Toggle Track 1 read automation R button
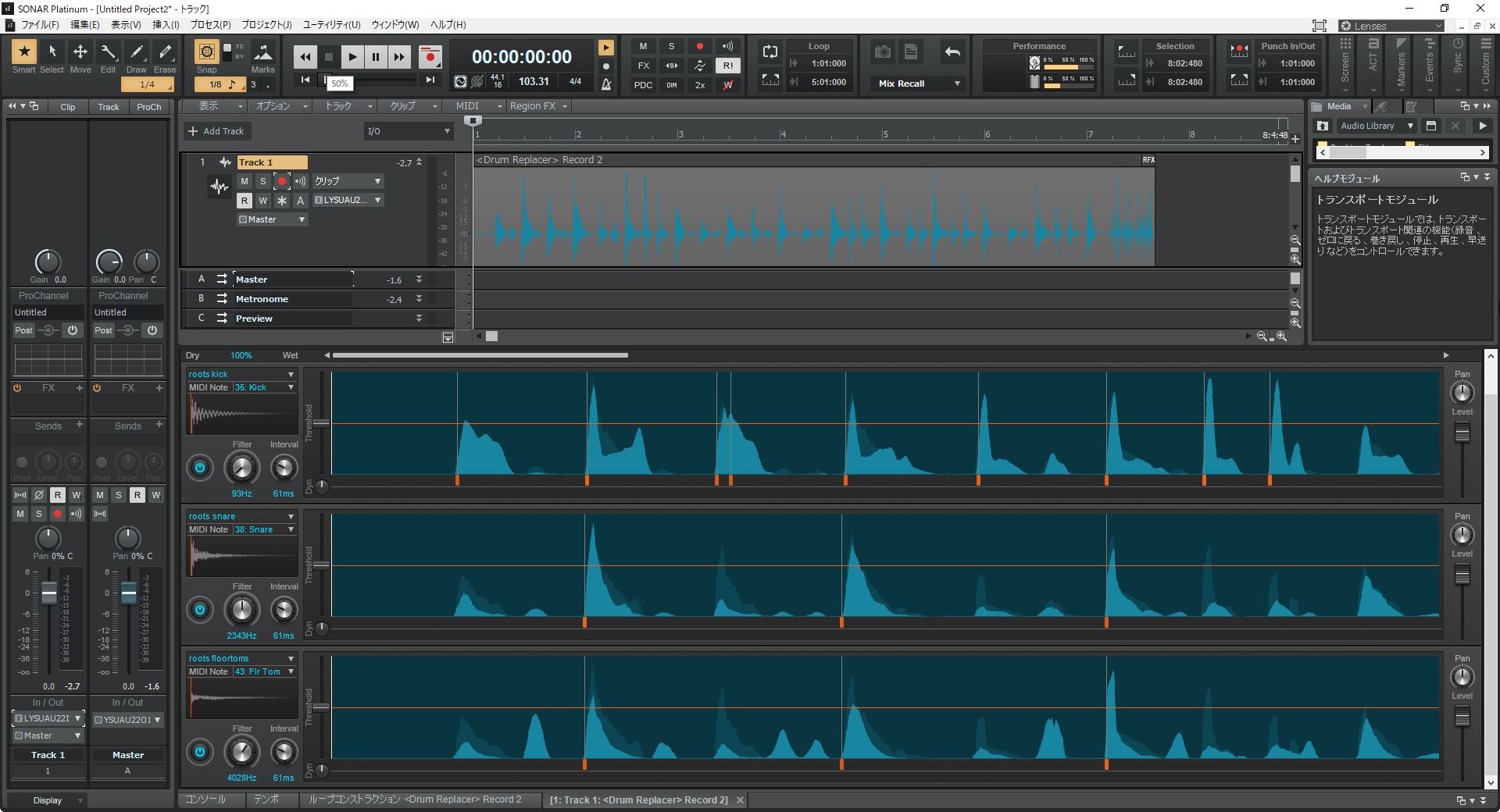This screenshot has width=1500, height=812. 245,201
